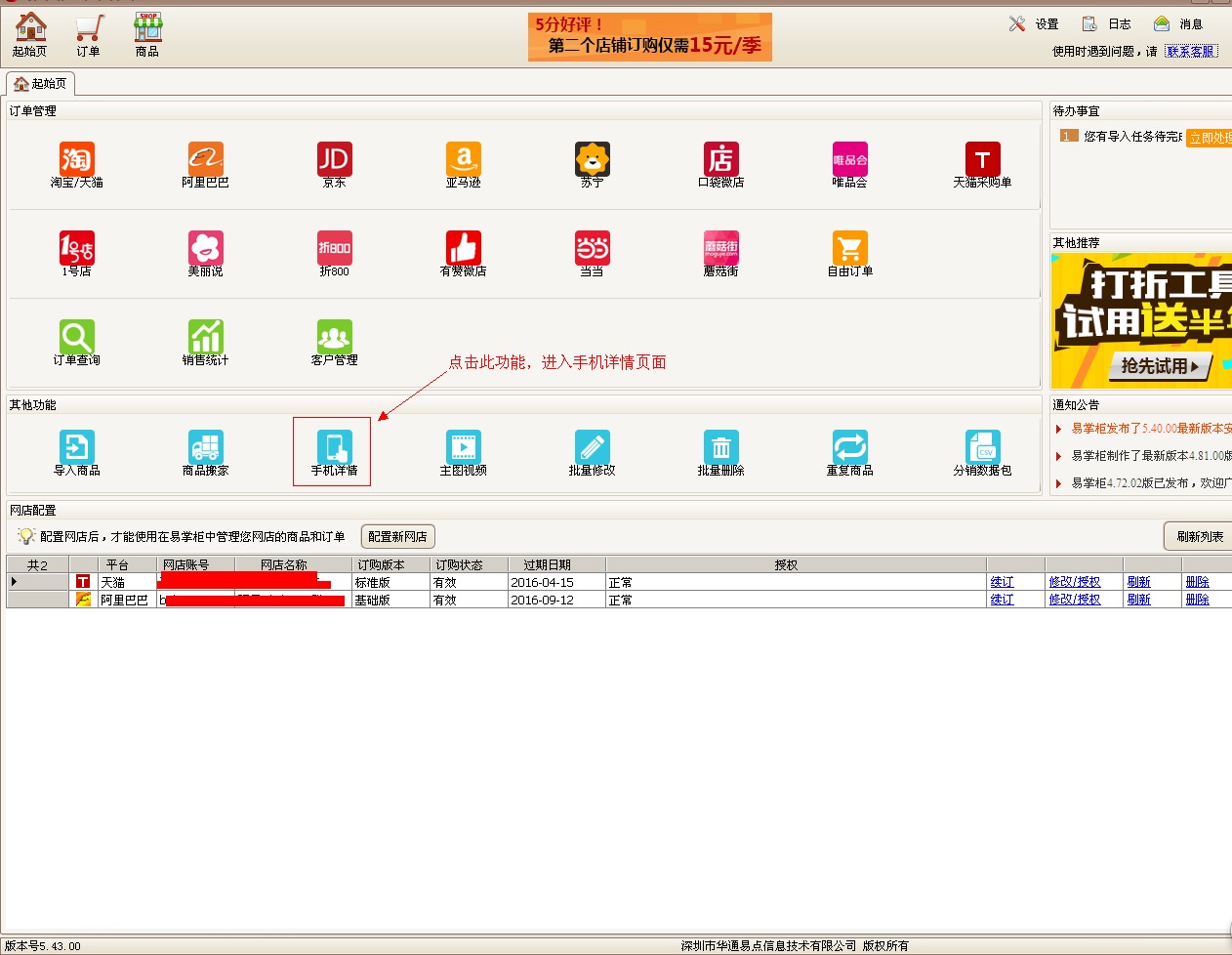Click 修改/授权 for the 天猫 shop

click(x=1075, y=582)
